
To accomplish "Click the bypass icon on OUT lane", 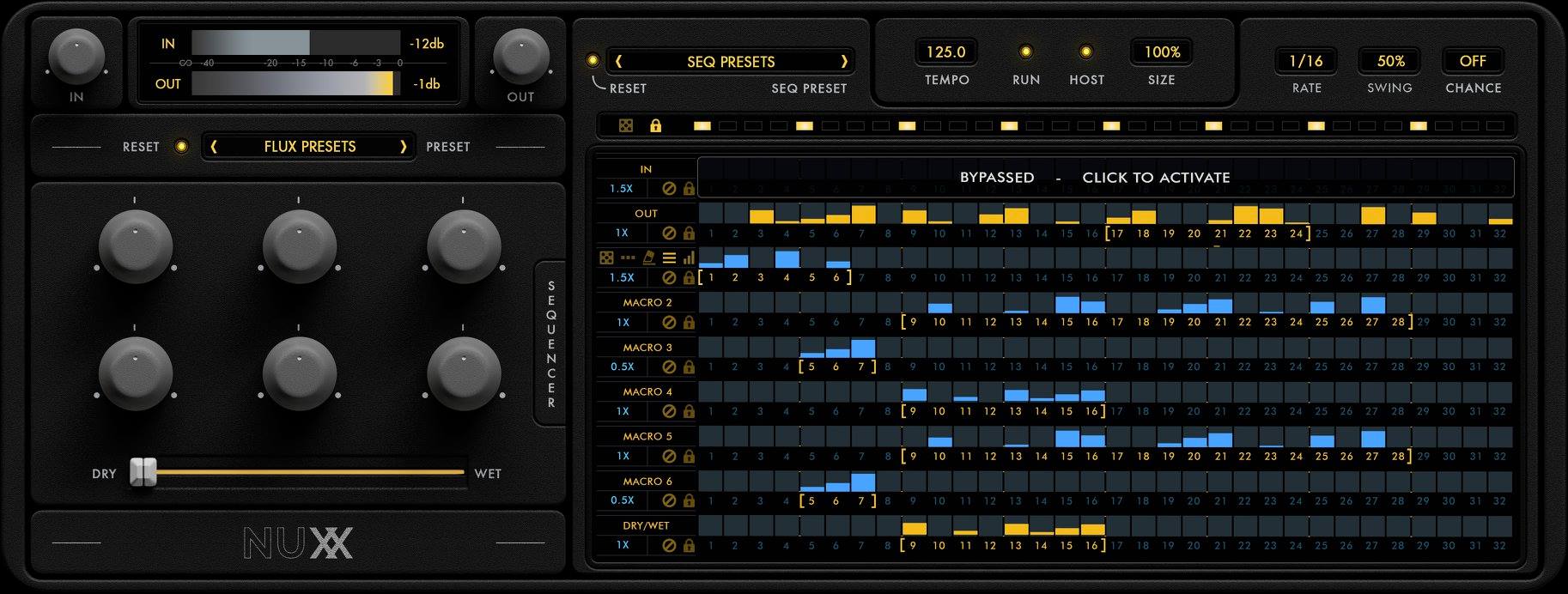I will click(x=669, y=233).
